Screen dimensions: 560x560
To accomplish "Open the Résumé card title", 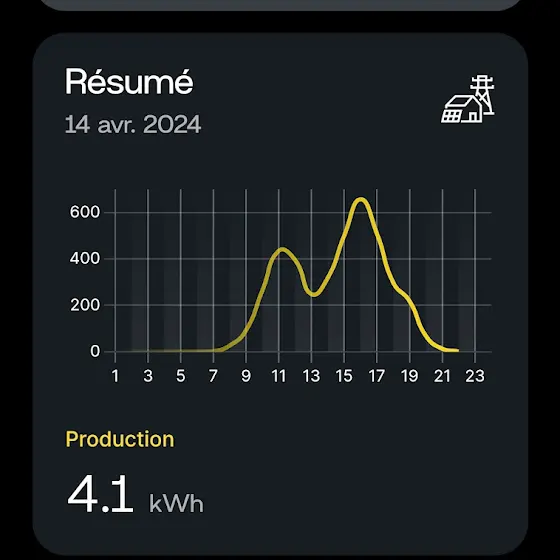I will coord(129,82).
